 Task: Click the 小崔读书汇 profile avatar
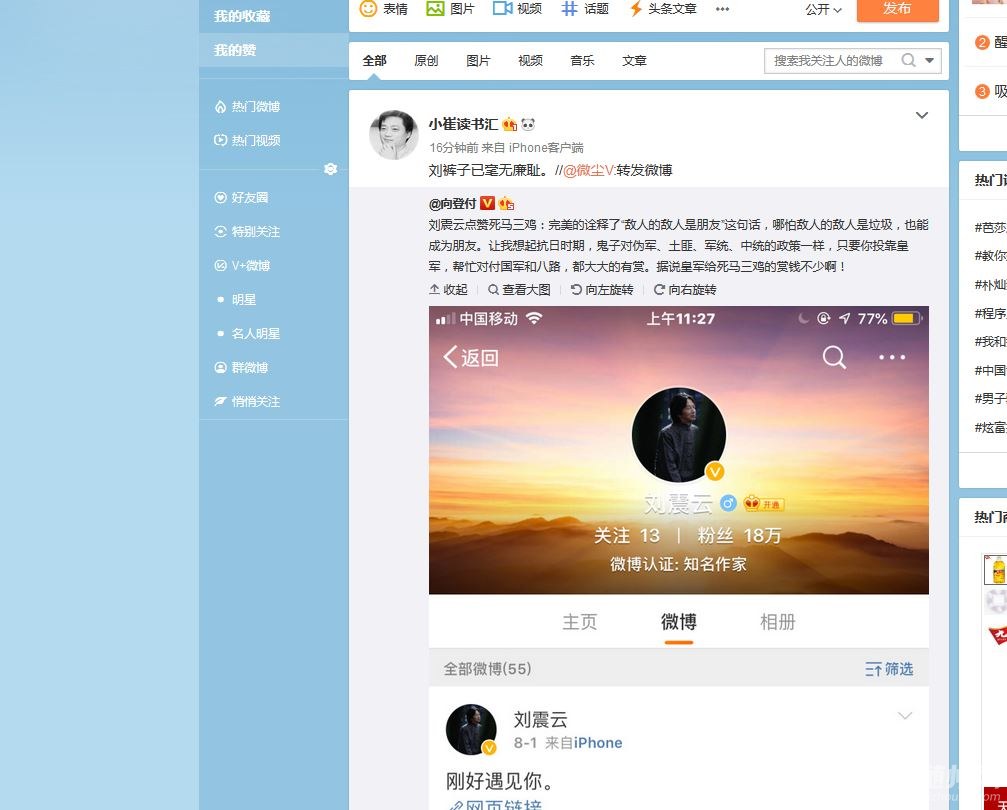tap(394, 135)
